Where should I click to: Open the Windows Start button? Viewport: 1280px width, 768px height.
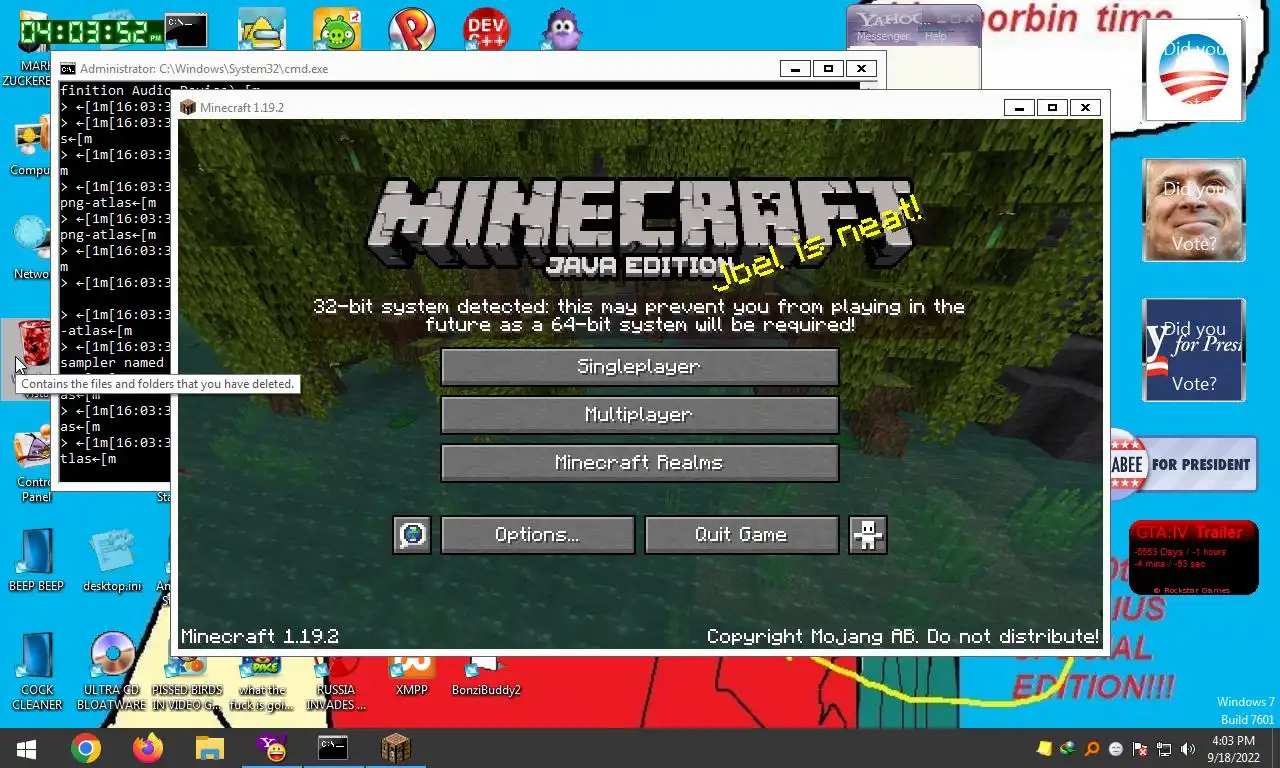click(26, 748)
